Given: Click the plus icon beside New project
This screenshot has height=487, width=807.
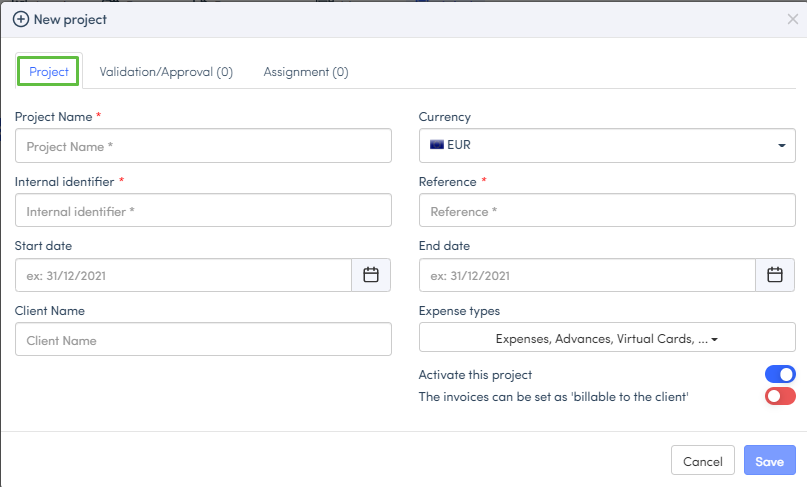Looking at the screenshot, I should pos(20,19).
